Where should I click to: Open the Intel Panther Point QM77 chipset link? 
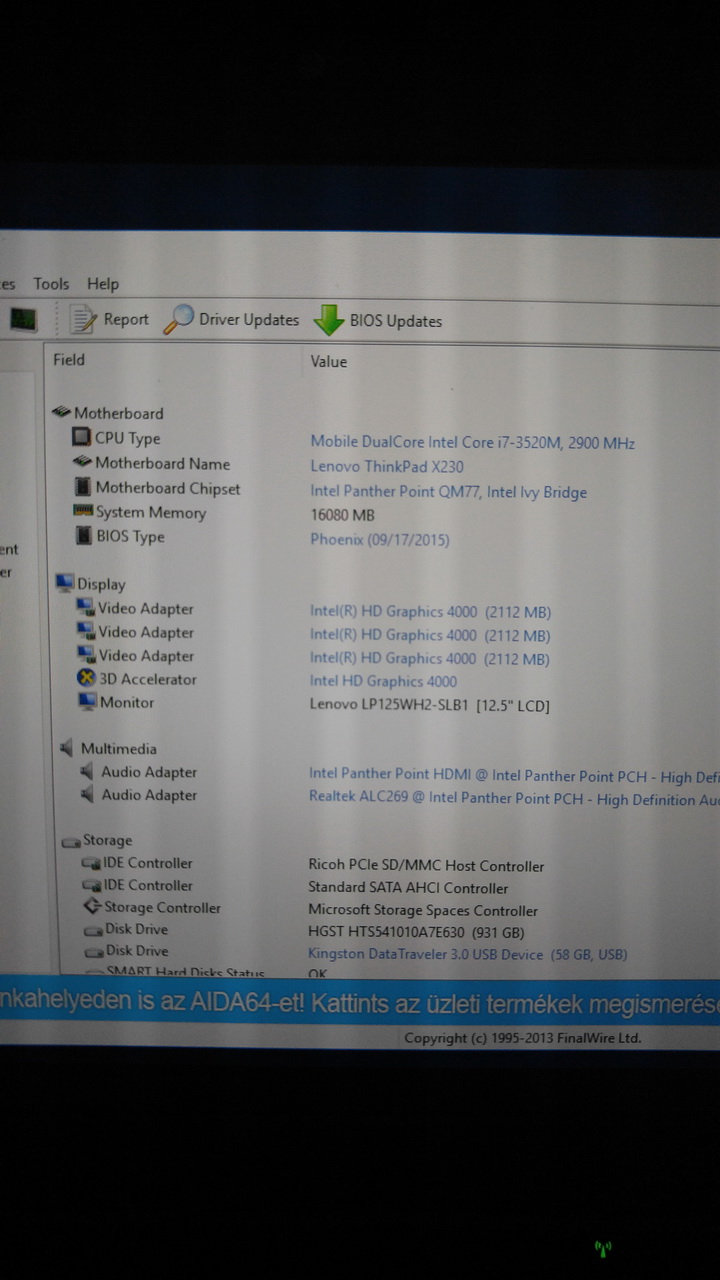448,491
